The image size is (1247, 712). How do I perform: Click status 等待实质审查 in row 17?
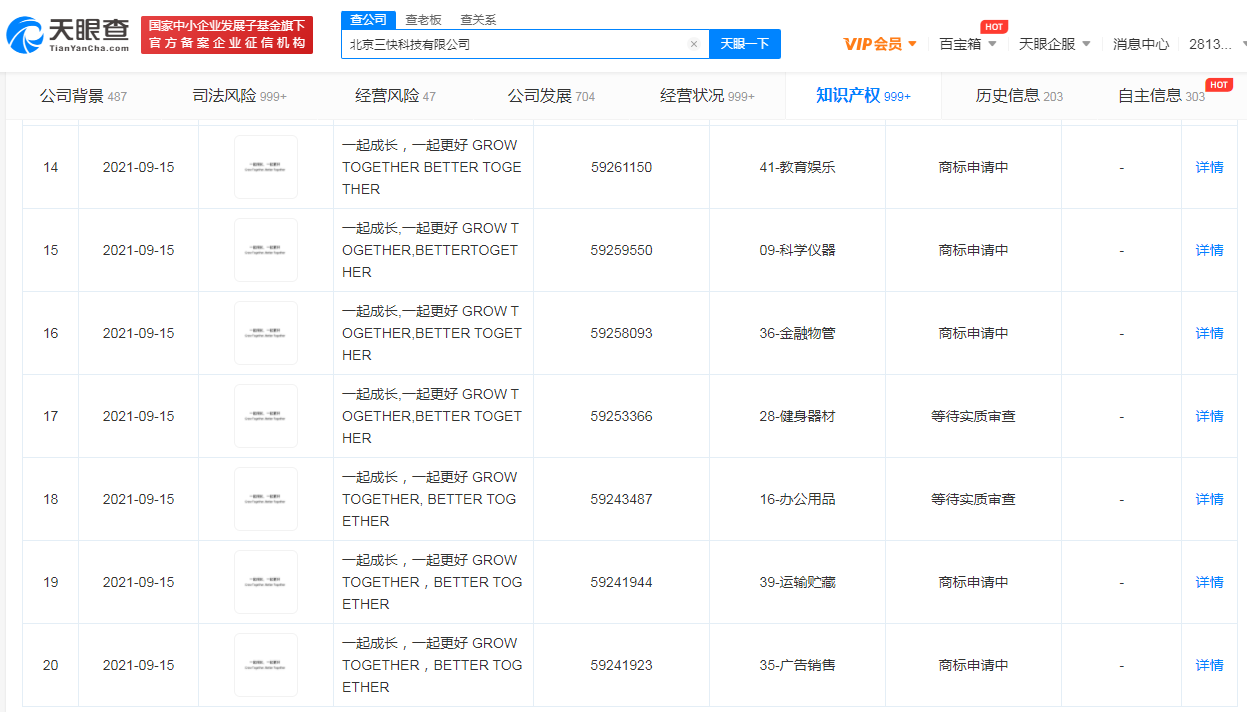point(973,416)
